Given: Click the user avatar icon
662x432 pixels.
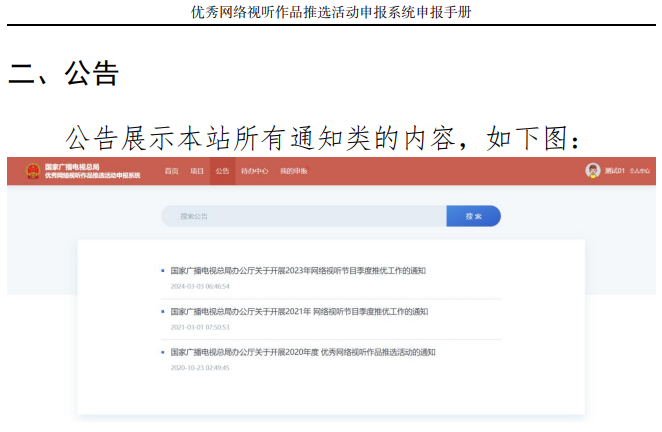Looking at the screenshot, I should [593, 171].
